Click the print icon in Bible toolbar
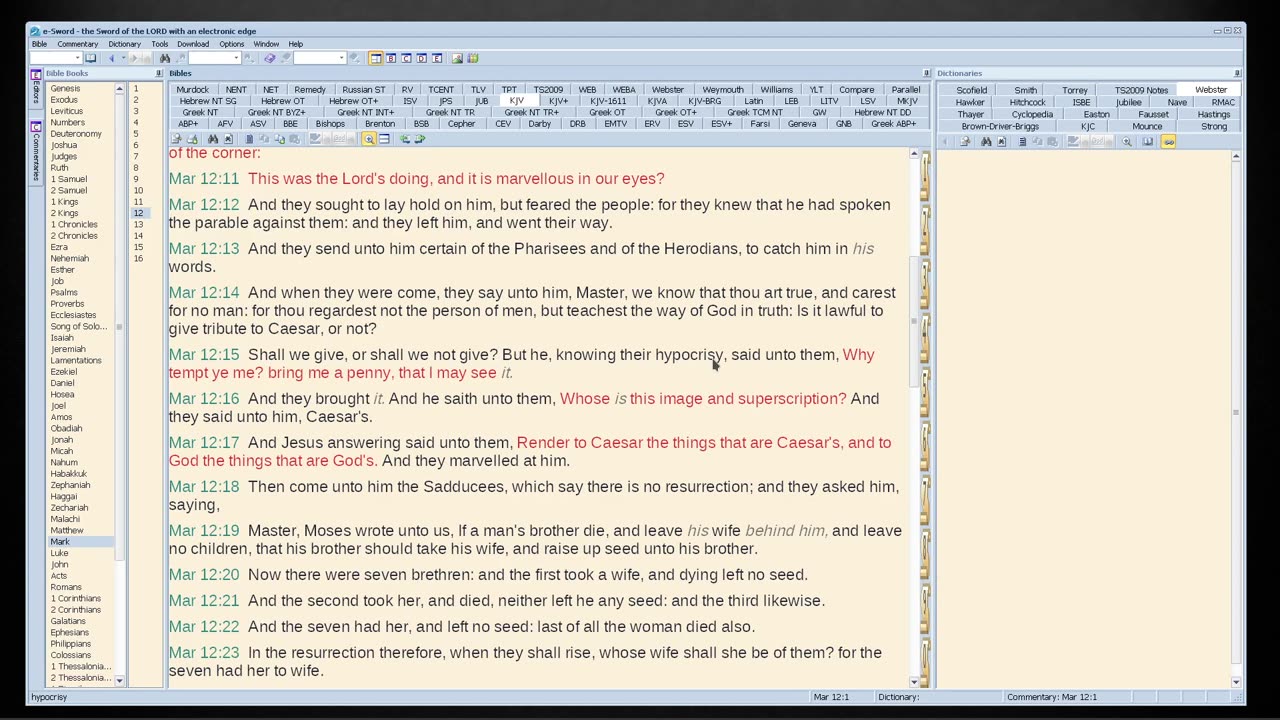This screenshot has height=720, width=1280. click(192, 139)
